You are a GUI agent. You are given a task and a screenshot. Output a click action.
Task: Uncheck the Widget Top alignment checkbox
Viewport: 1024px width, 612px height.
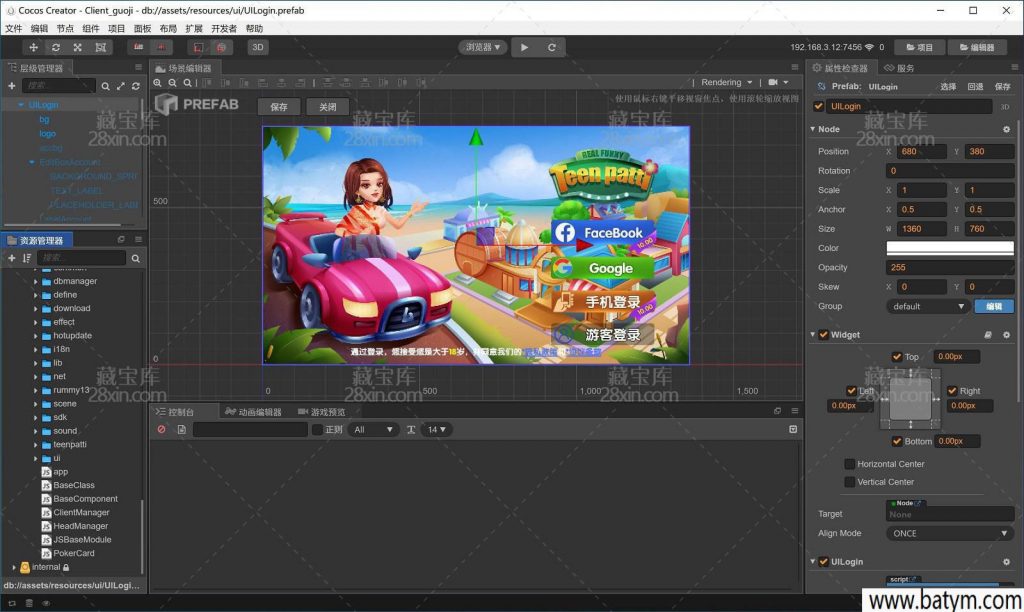pyautogui.click(x=897, y=357)
